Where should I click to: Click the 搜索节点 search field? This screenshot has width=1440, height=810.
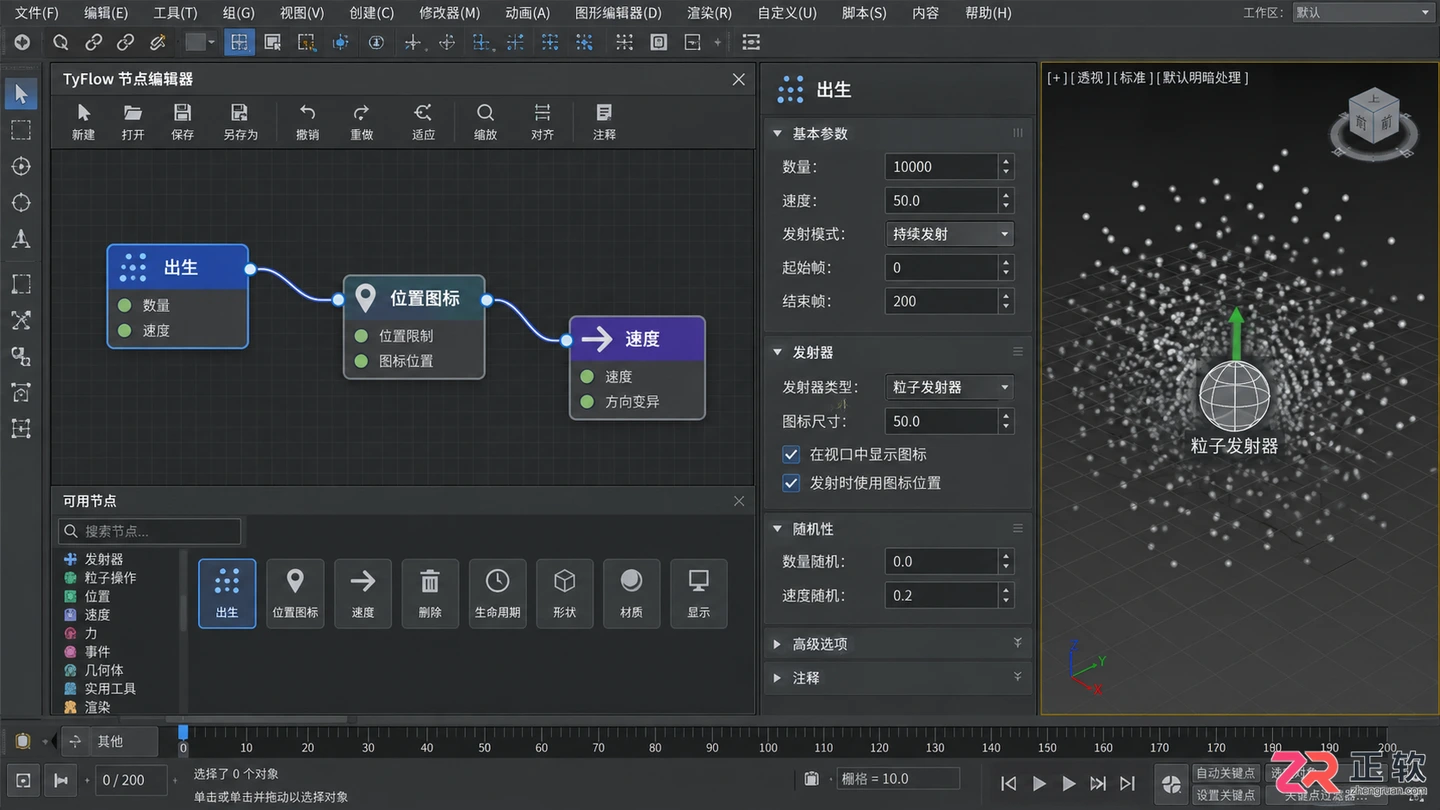pos(149,531)
